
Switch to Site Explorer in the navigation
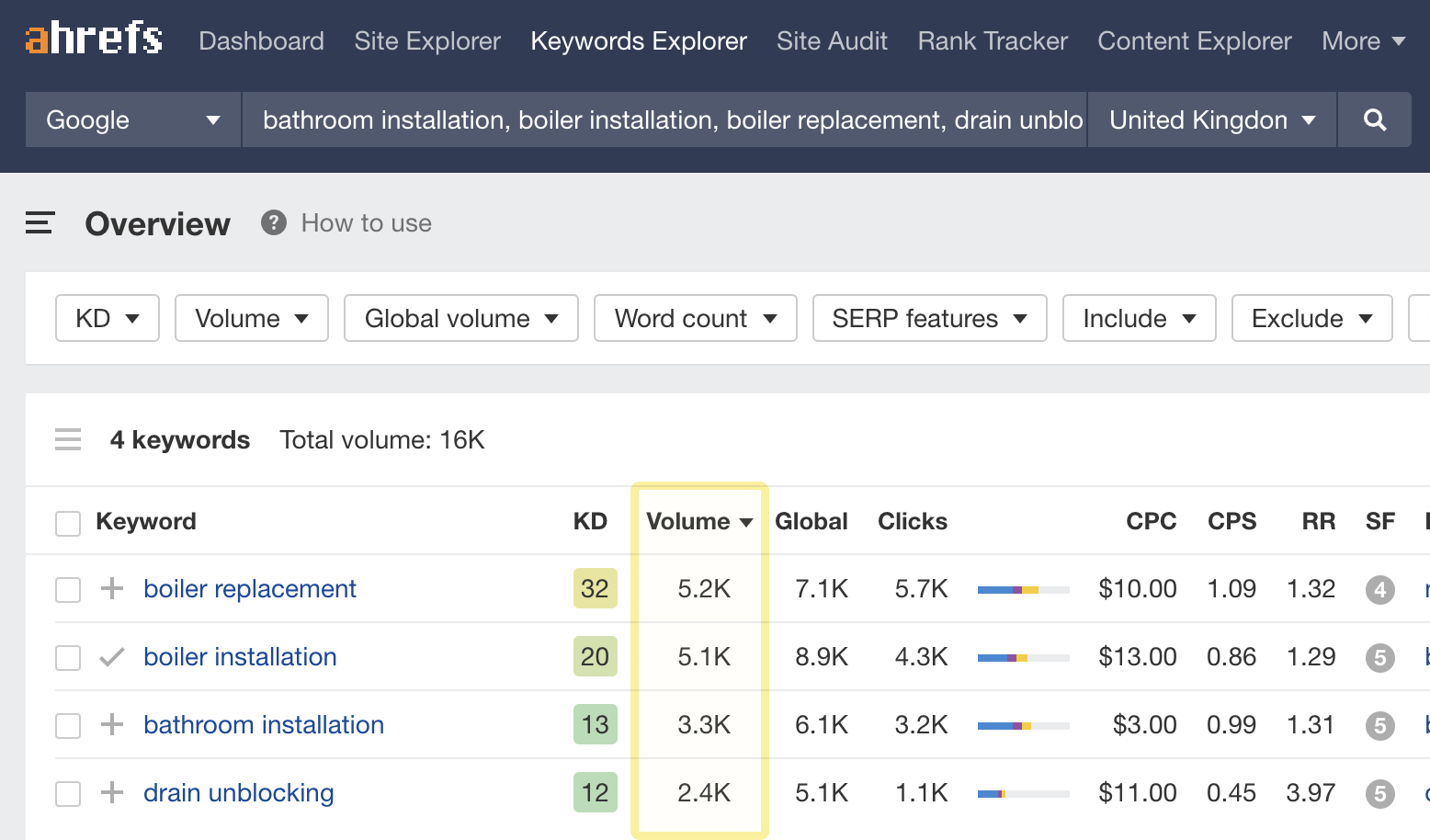point(426,40)
